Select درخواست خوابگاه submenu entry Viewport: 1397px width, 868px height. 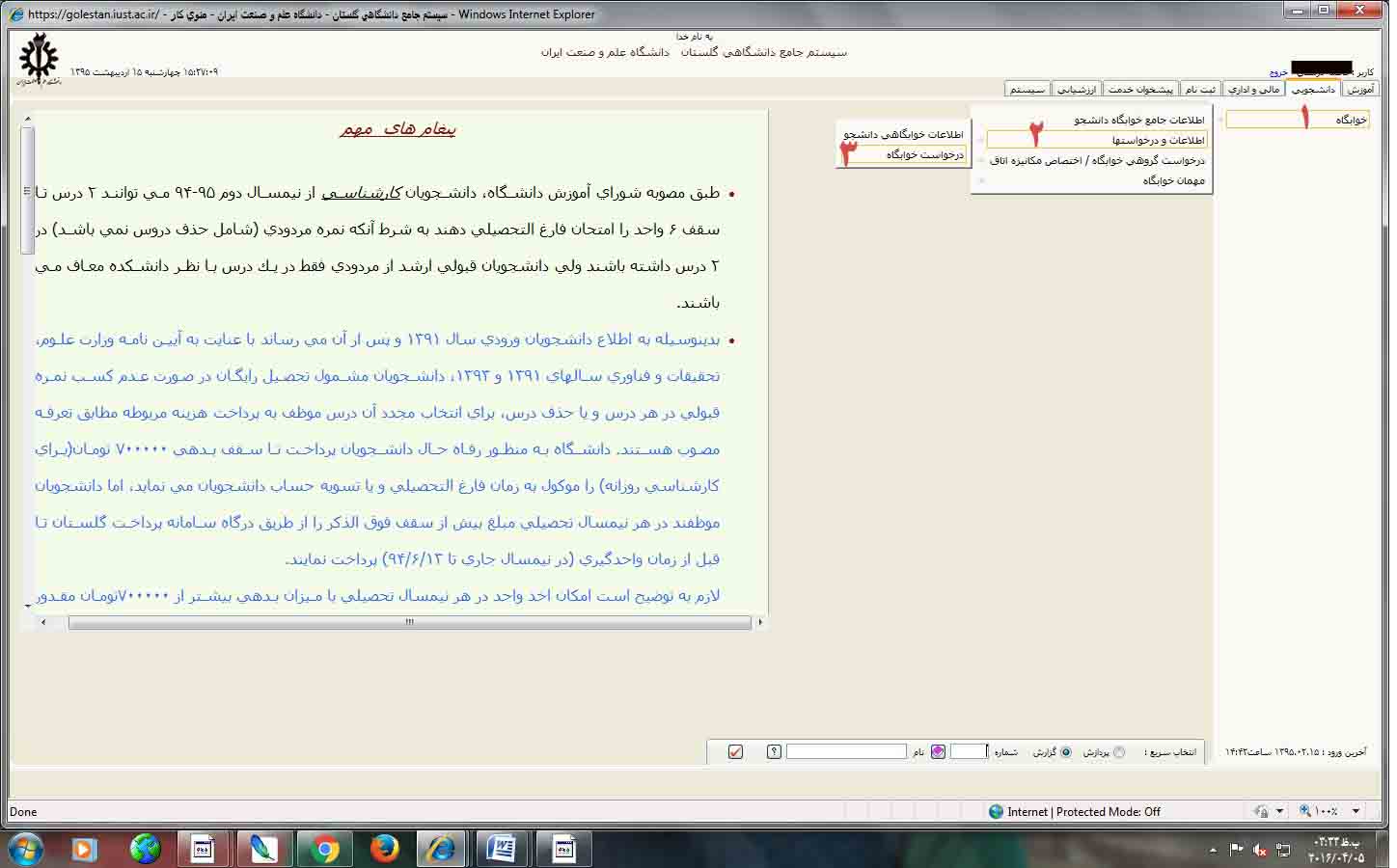(x=903, y=154)
